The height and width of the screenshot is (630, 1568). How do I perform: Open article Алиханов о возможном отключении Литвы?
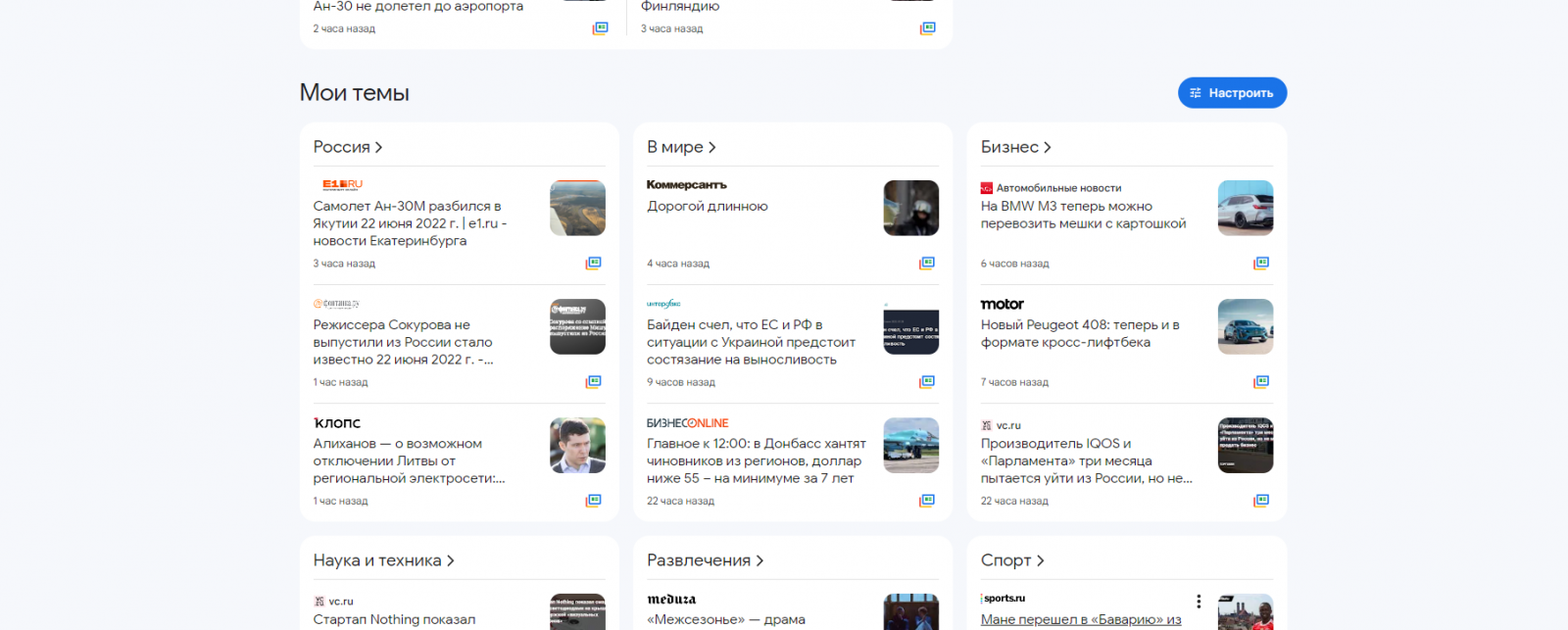409,460
